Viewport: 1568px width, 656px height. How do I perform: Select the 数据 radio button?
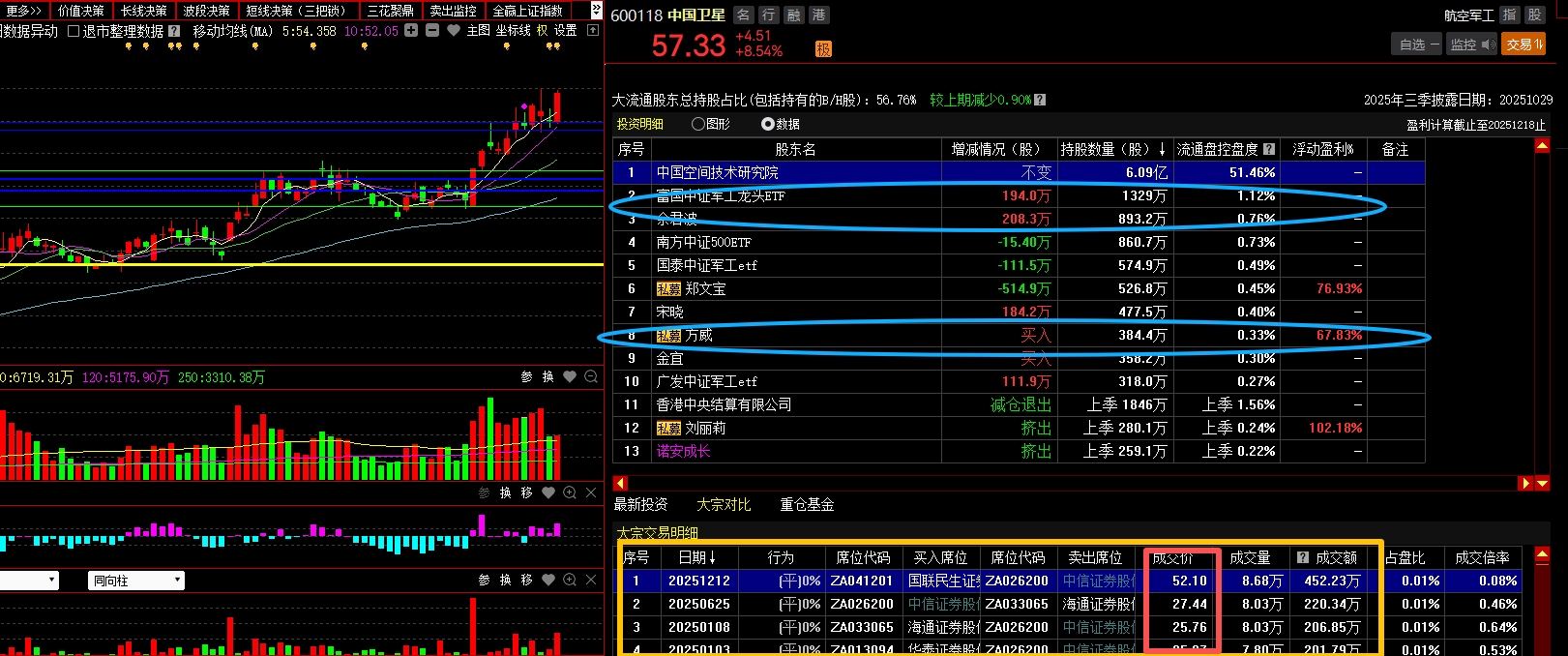click(768, 124)
